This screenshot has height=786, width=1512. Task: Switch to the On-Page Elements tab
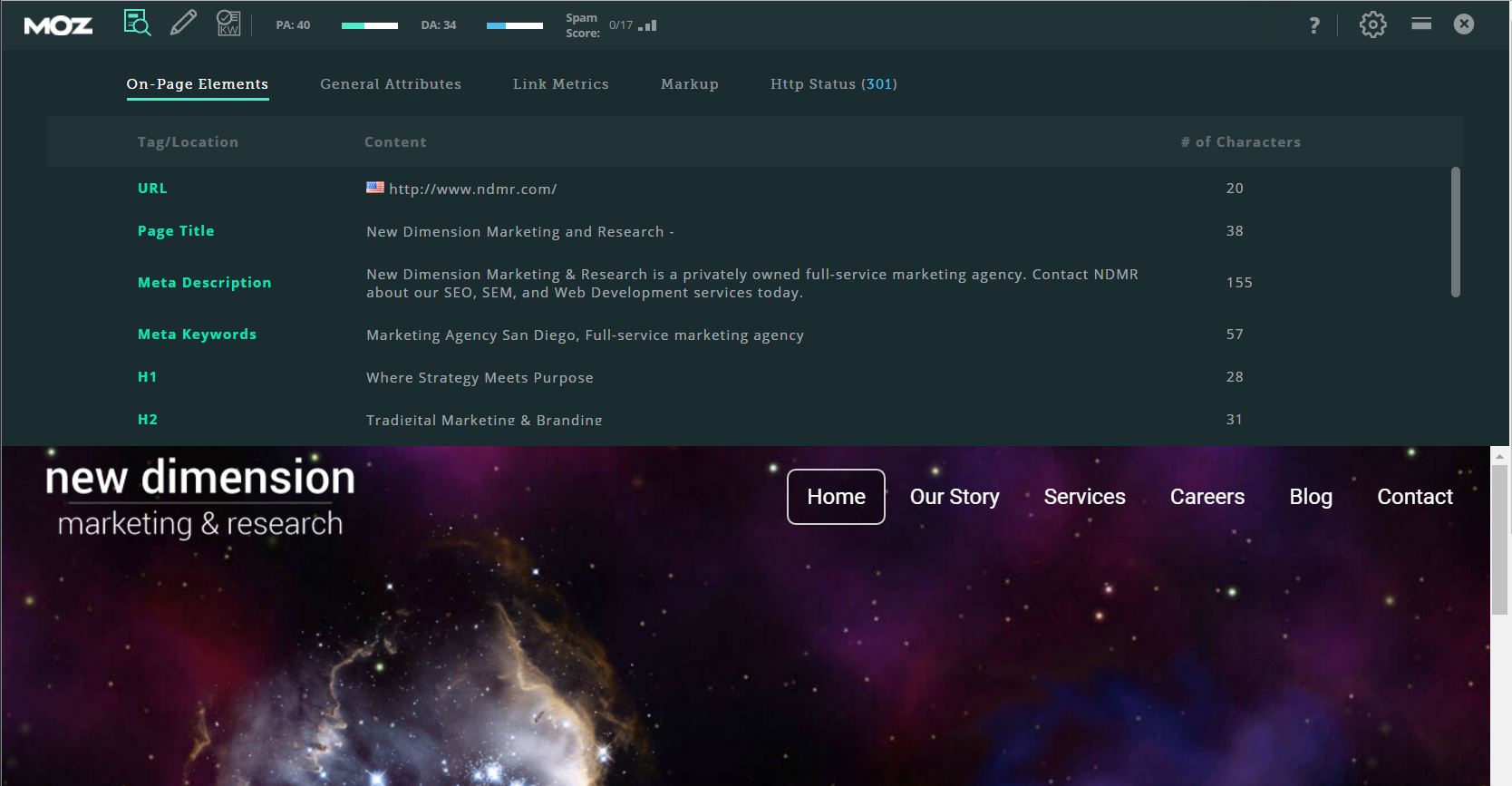pyautogui.click(x=198, y=84)
